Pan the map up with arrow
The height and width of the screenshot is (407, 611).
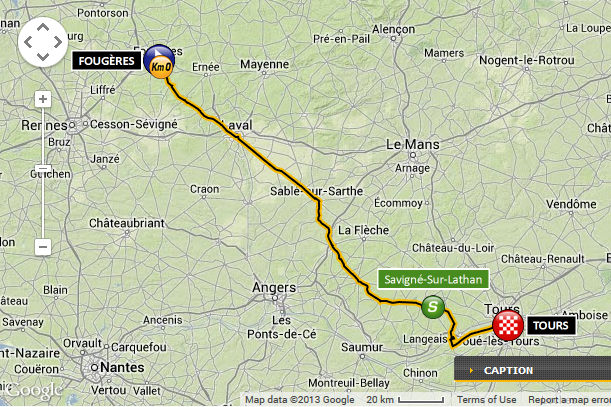coord(43,27)
